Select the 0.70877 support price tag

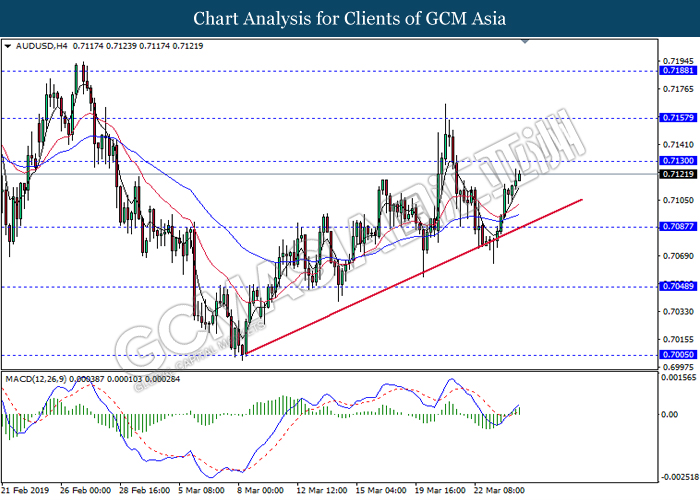[679, 227]
